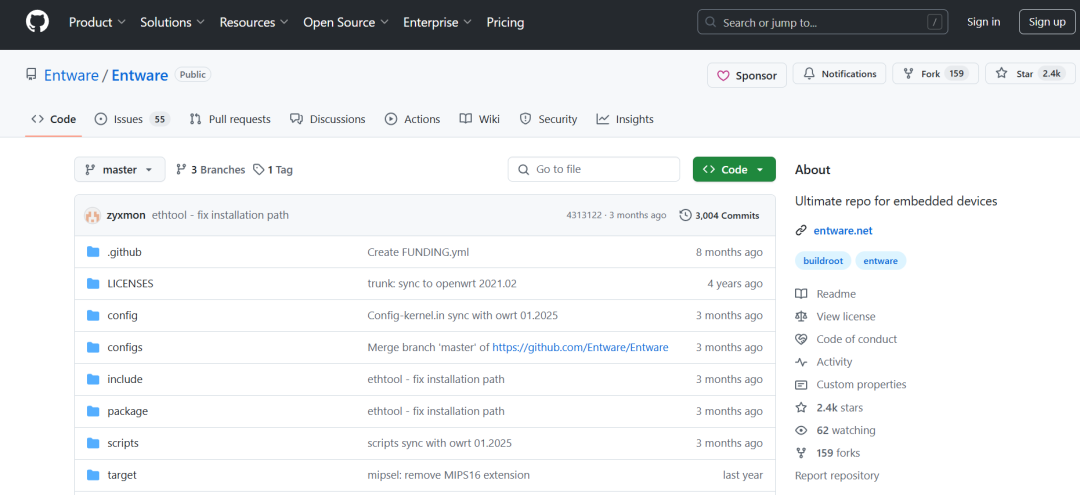The image size is (1080, 495).
Task: Click the folder icon beside LICENSES
Action: (x=93, y=284)
